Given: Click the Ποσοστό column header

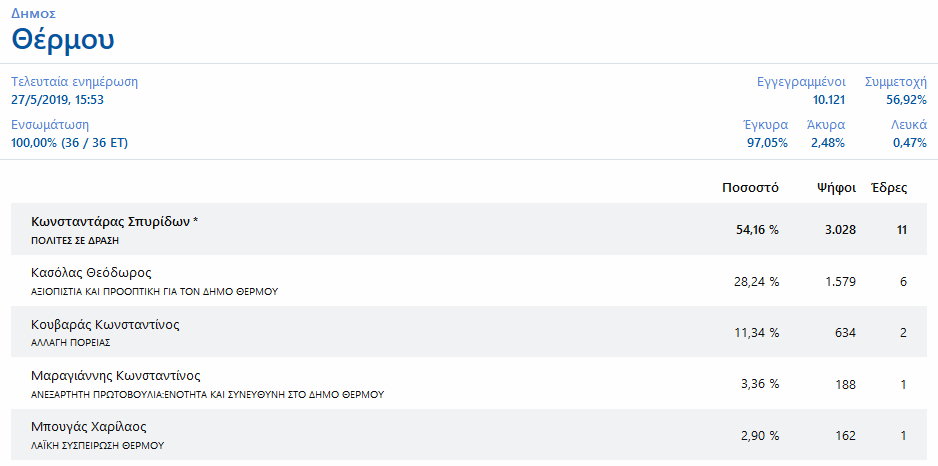Looking at the screenshot, I should [750, 188].
